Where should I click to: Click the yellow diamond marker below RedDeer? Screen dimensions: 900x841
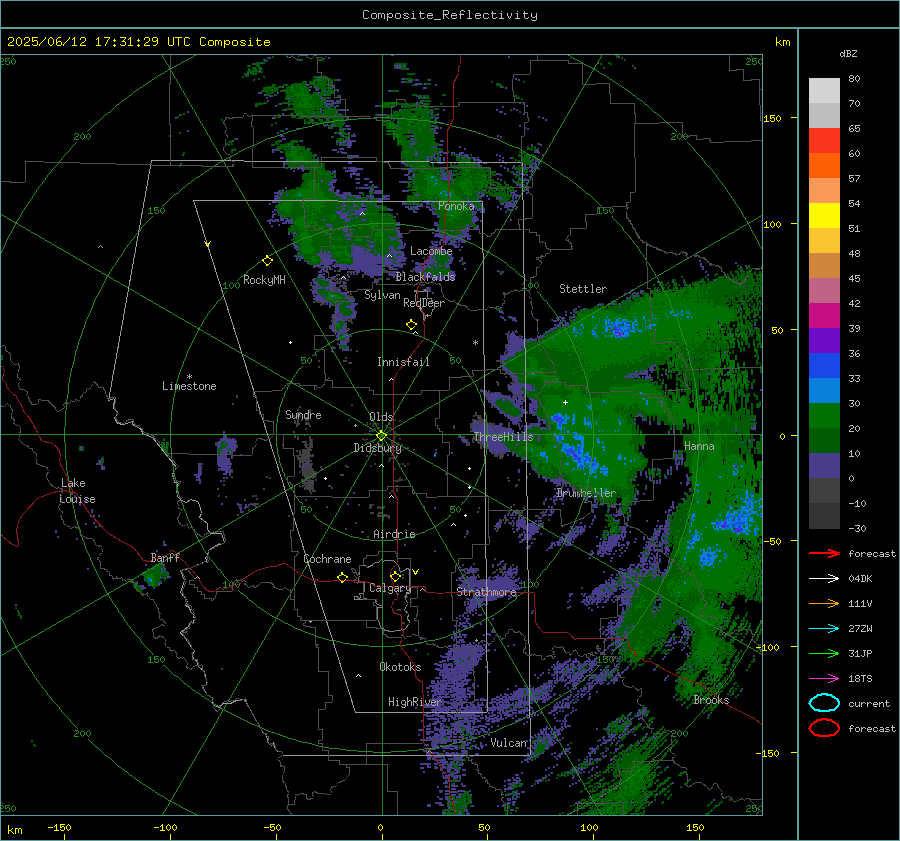click(411, 325)
